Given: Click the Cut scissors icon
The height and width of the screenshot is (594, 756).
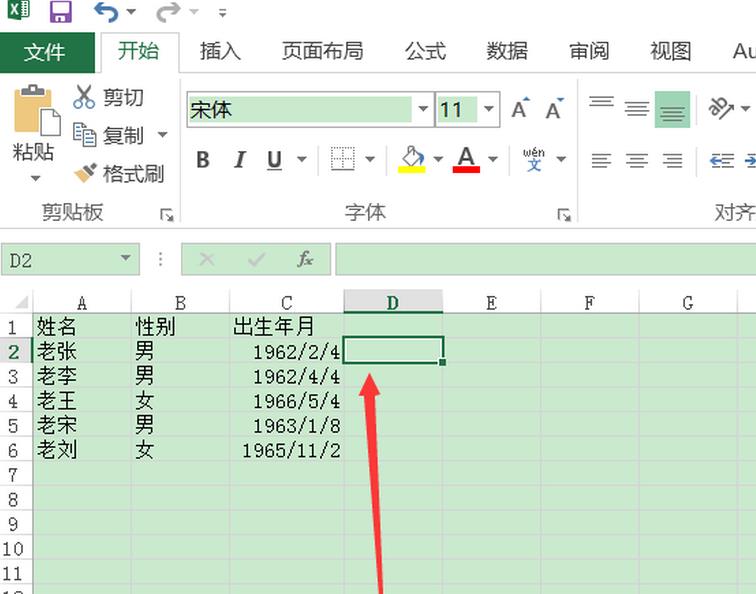Looking at the screenshot, I should [85, 97].
